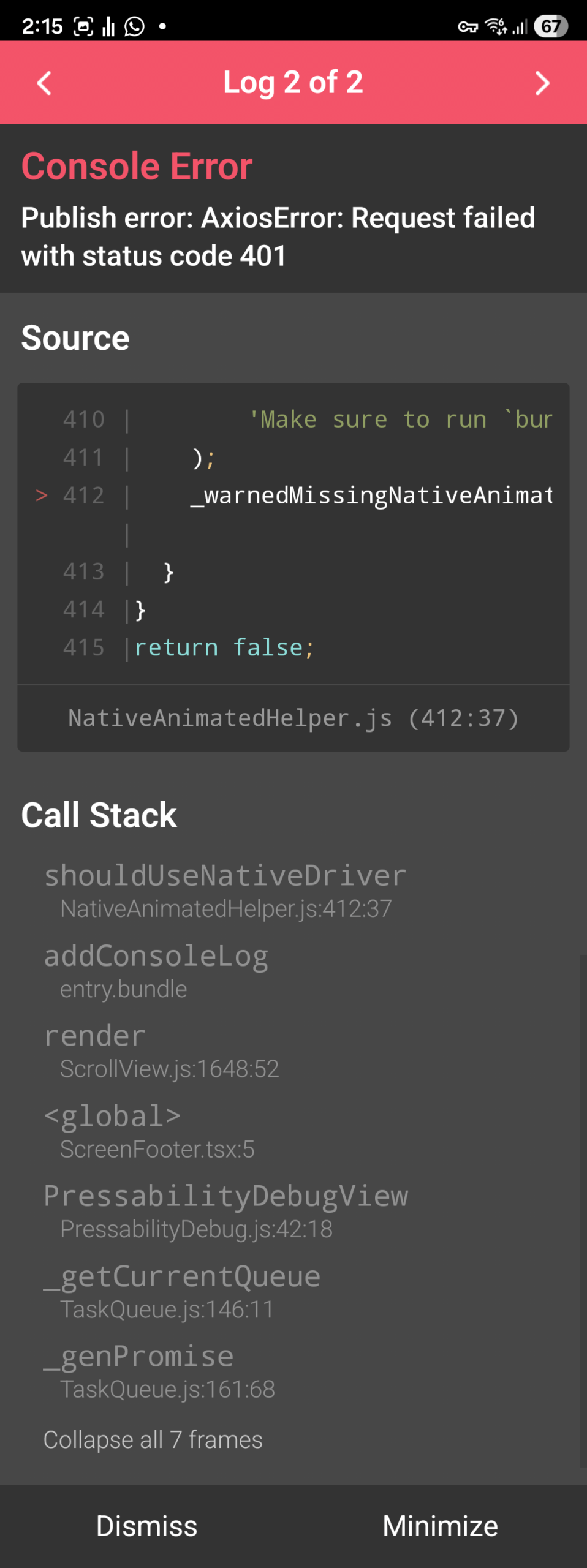Go to next log with right chevron
Screen dimensions: 587x1568
(x=542, y=83)
